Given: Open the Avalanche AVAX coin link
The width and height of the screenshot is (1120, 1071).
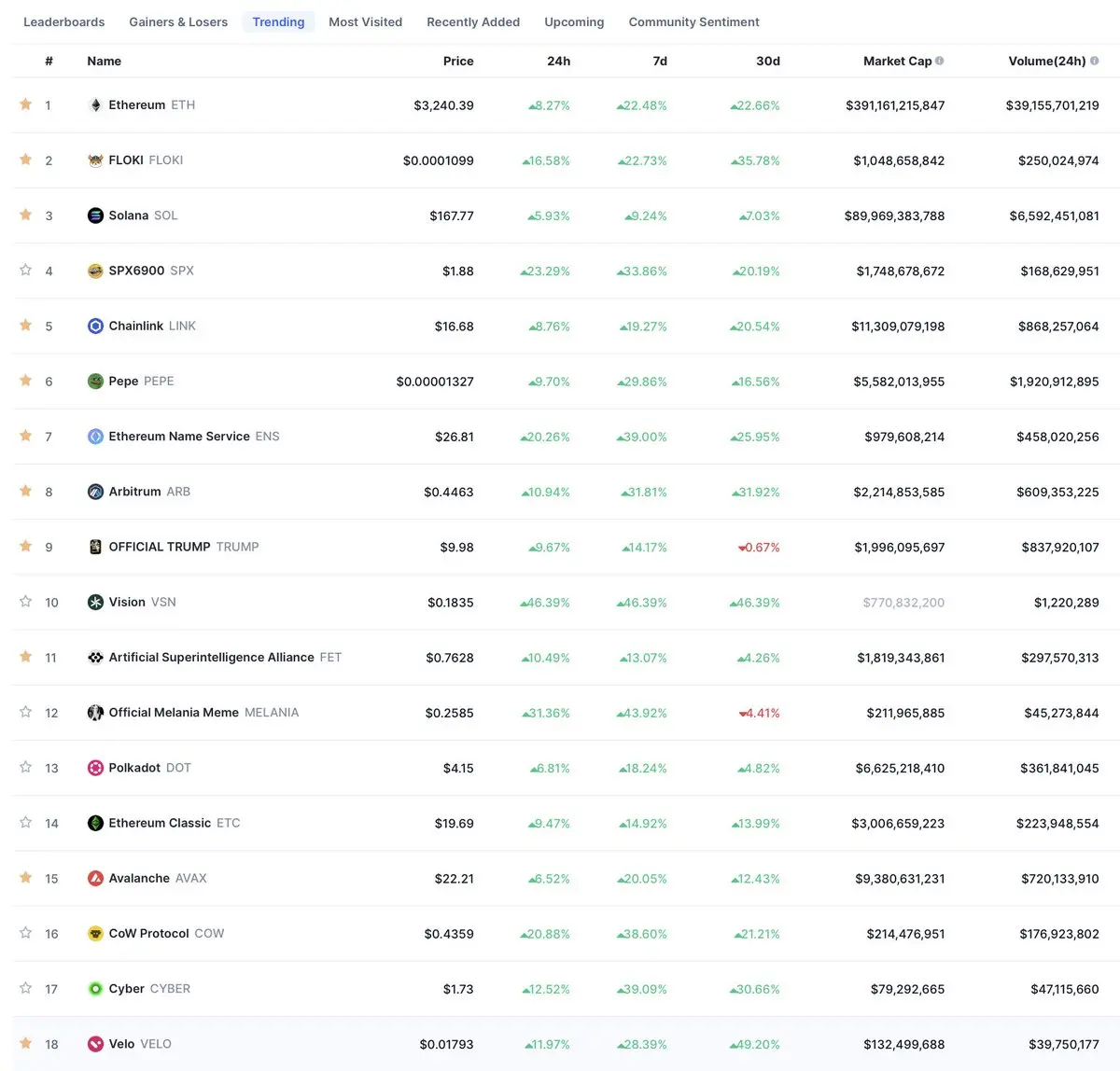Looking at the screenshot, I should point(158,878).
